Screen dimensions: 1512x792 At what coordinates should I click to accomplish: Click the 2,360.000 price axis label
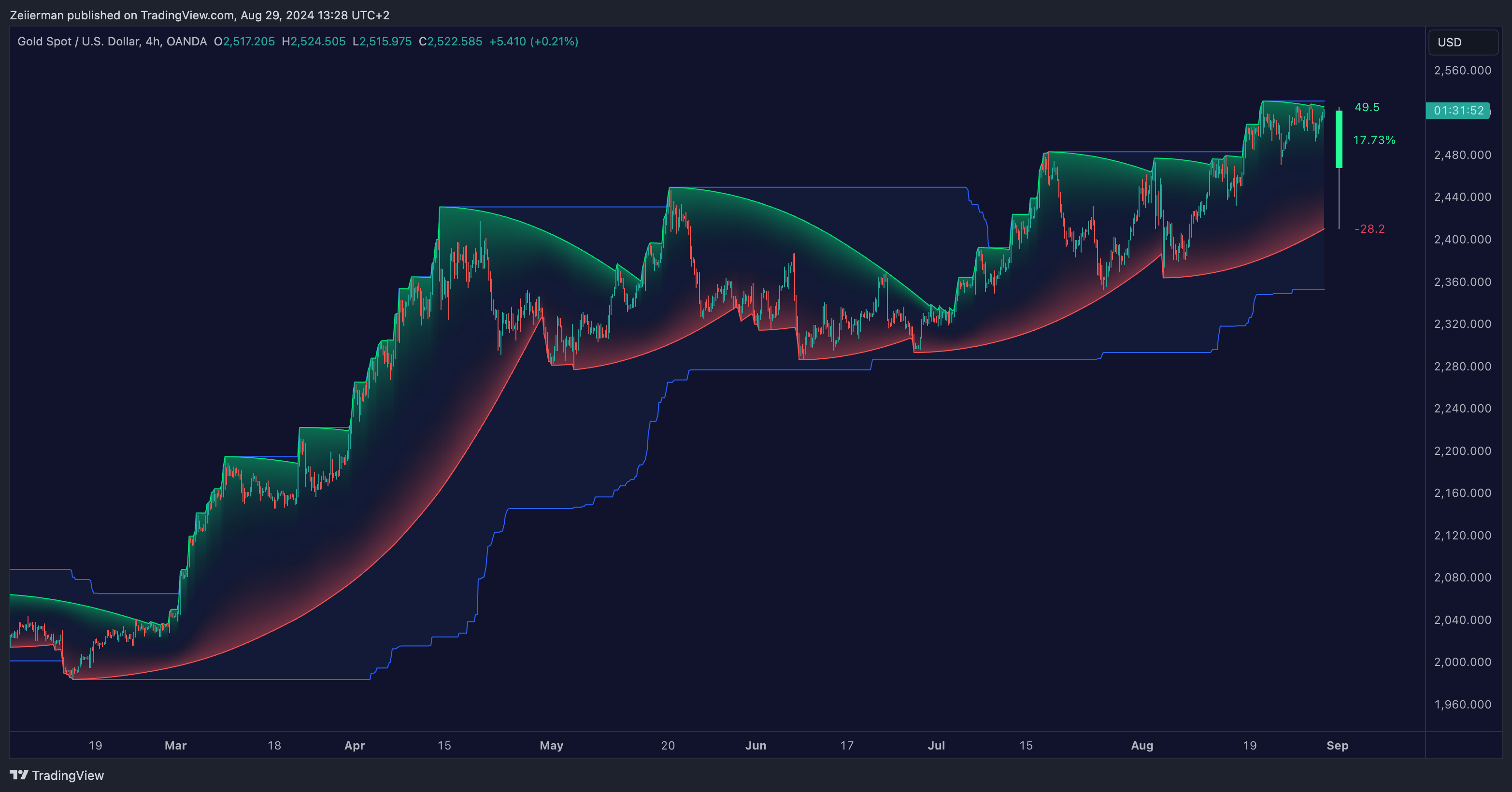point(1462,282)
